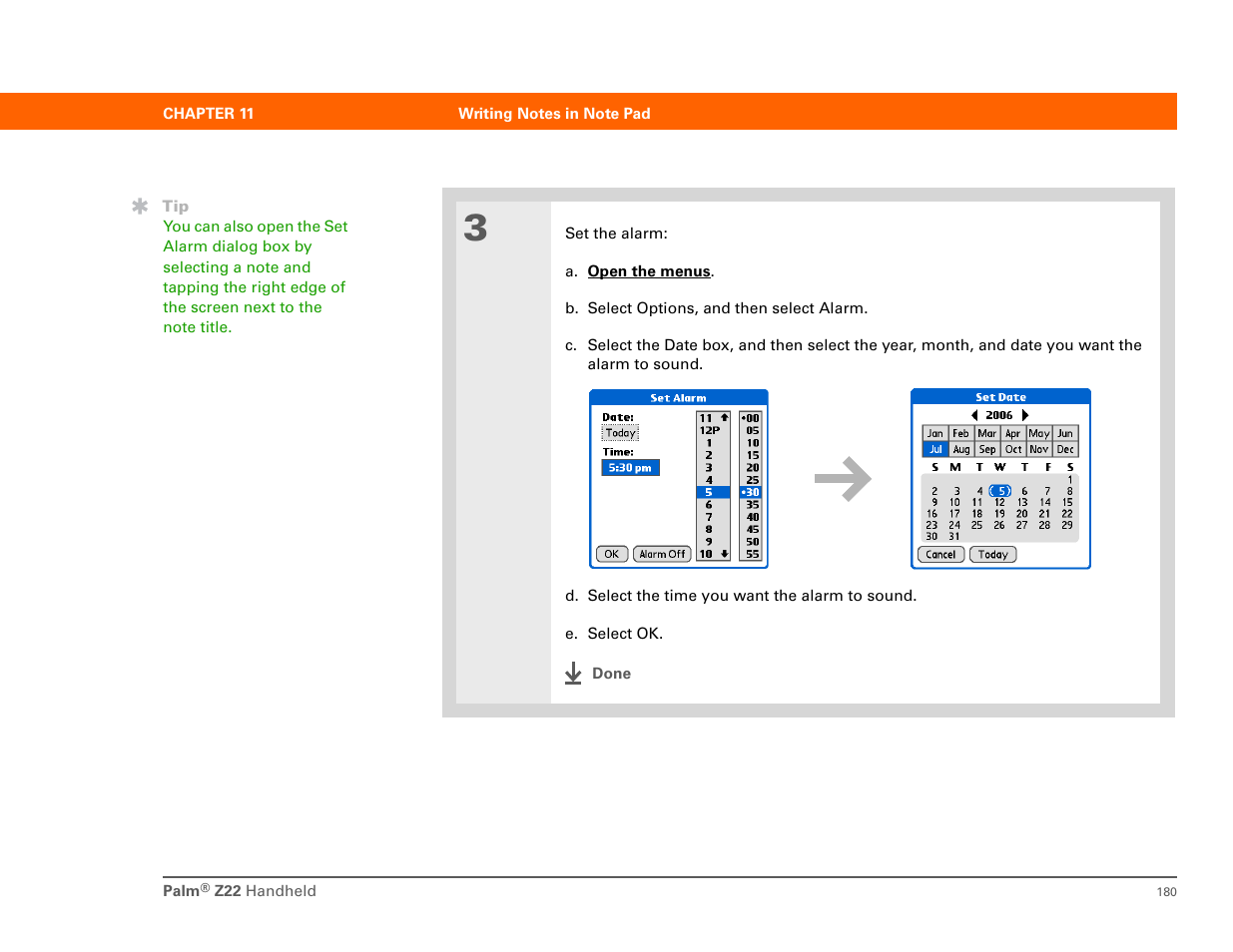
Task: Choose highlighted minute 30
Action: pos(751,492)
